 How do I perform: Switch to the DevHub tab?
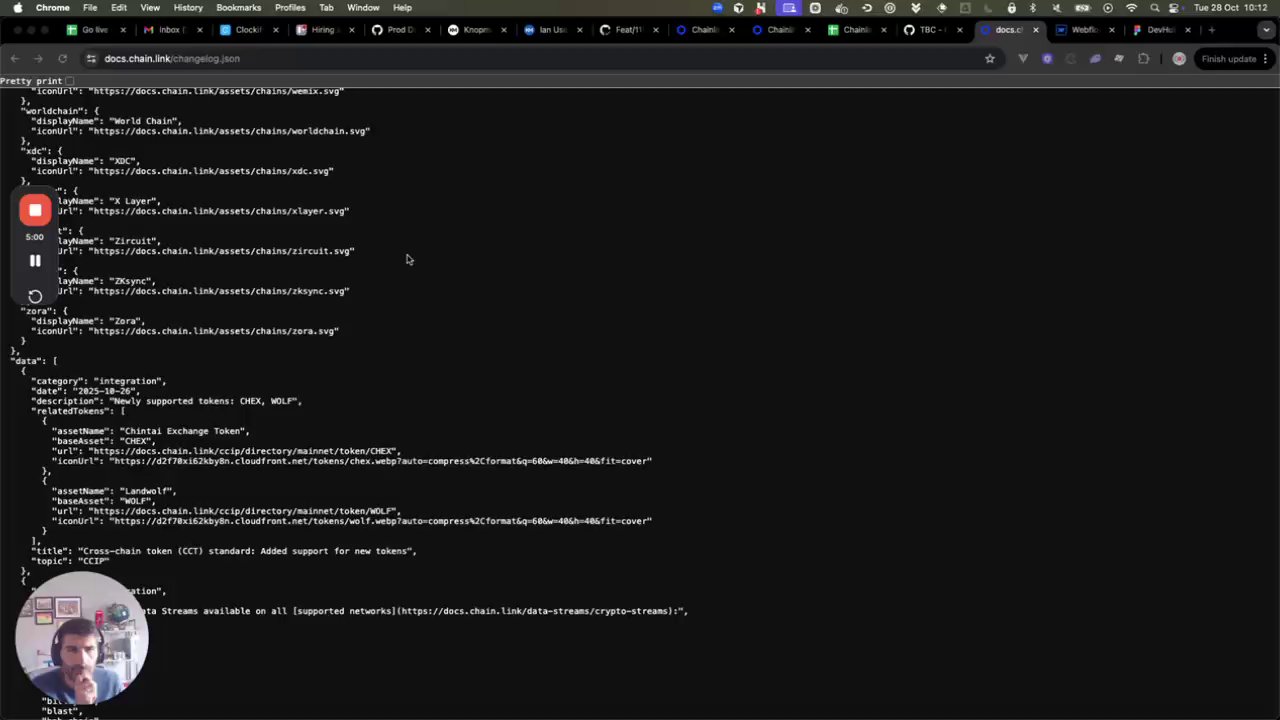1159,29
